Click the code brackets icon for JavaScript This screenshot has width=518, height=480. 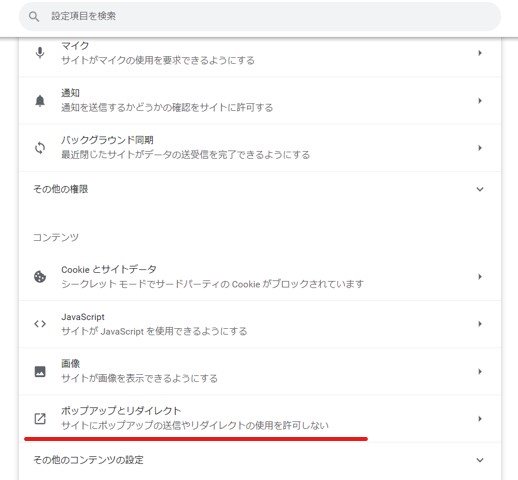pyautogui.click(x=40, y=324)
